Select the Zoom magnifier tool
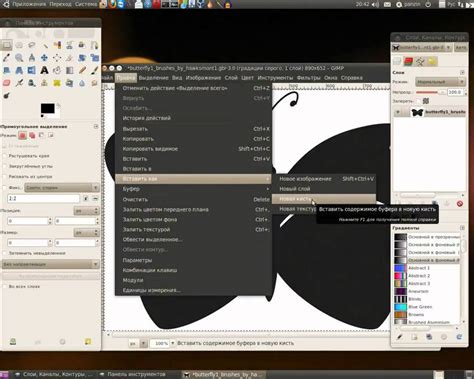Screen dimensions: 474x379 coord(19,58)
